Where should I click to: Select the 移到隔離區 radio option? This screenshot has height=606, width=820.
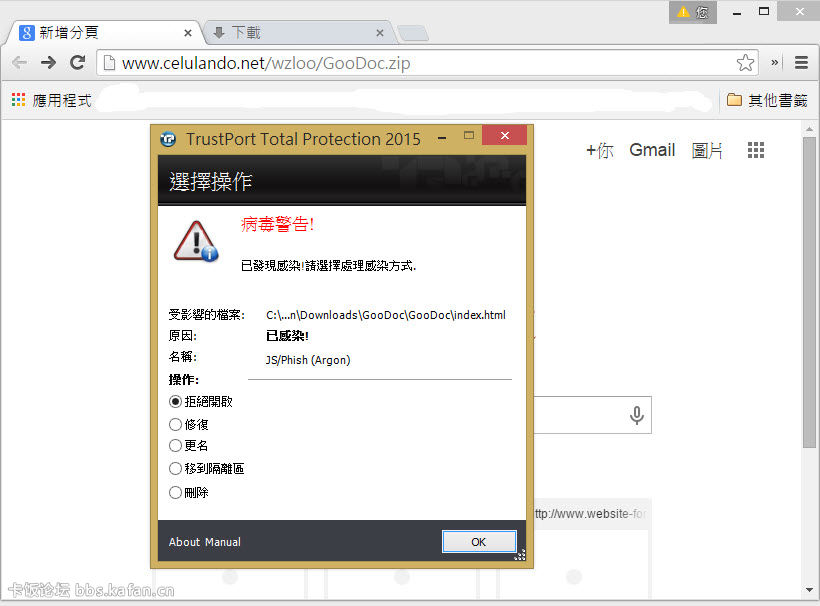(176, 468)
